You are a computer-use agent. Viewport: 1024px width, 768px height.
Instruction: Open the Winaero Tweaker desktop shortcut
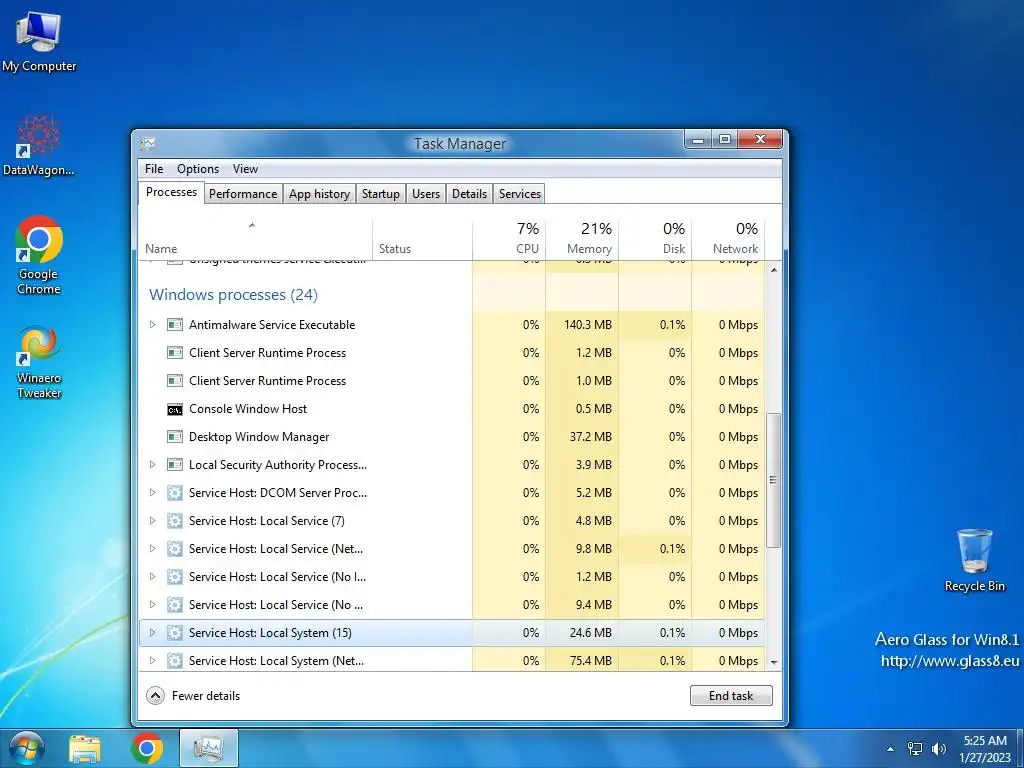click(x=39, y=362)
